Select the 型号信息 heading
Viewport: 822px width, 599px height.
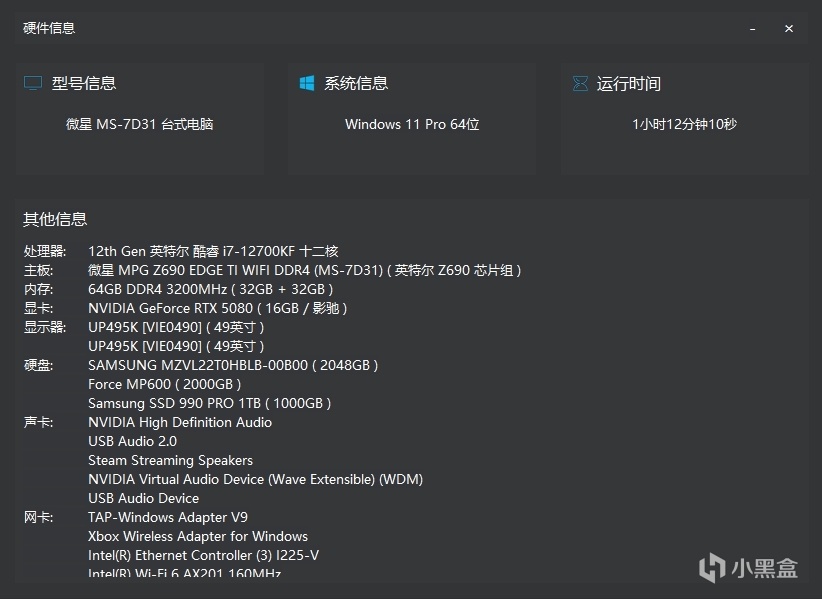coord(84,83)
